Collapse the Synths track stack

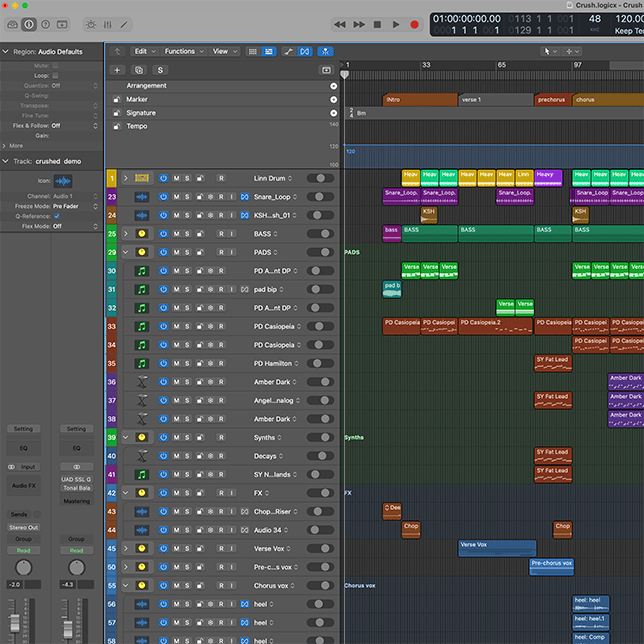(126, 437)
